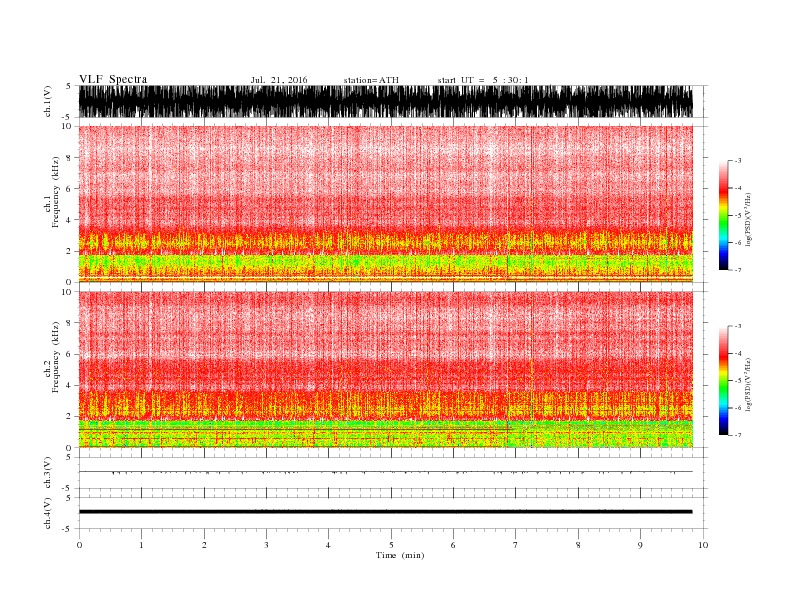792x612 pixels.
Task: Click the "-5" tick on ch.1 colorbar
Action: [x=738, y=216]
